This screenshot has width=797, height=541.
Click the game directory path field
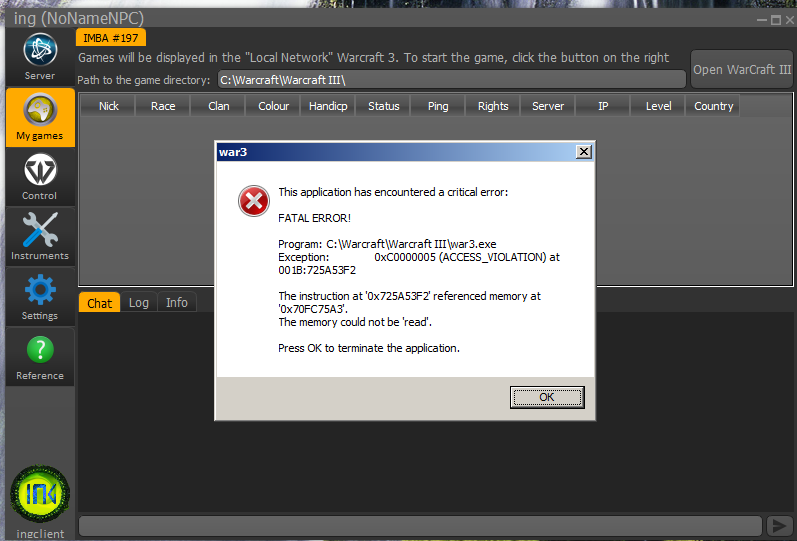450,80
